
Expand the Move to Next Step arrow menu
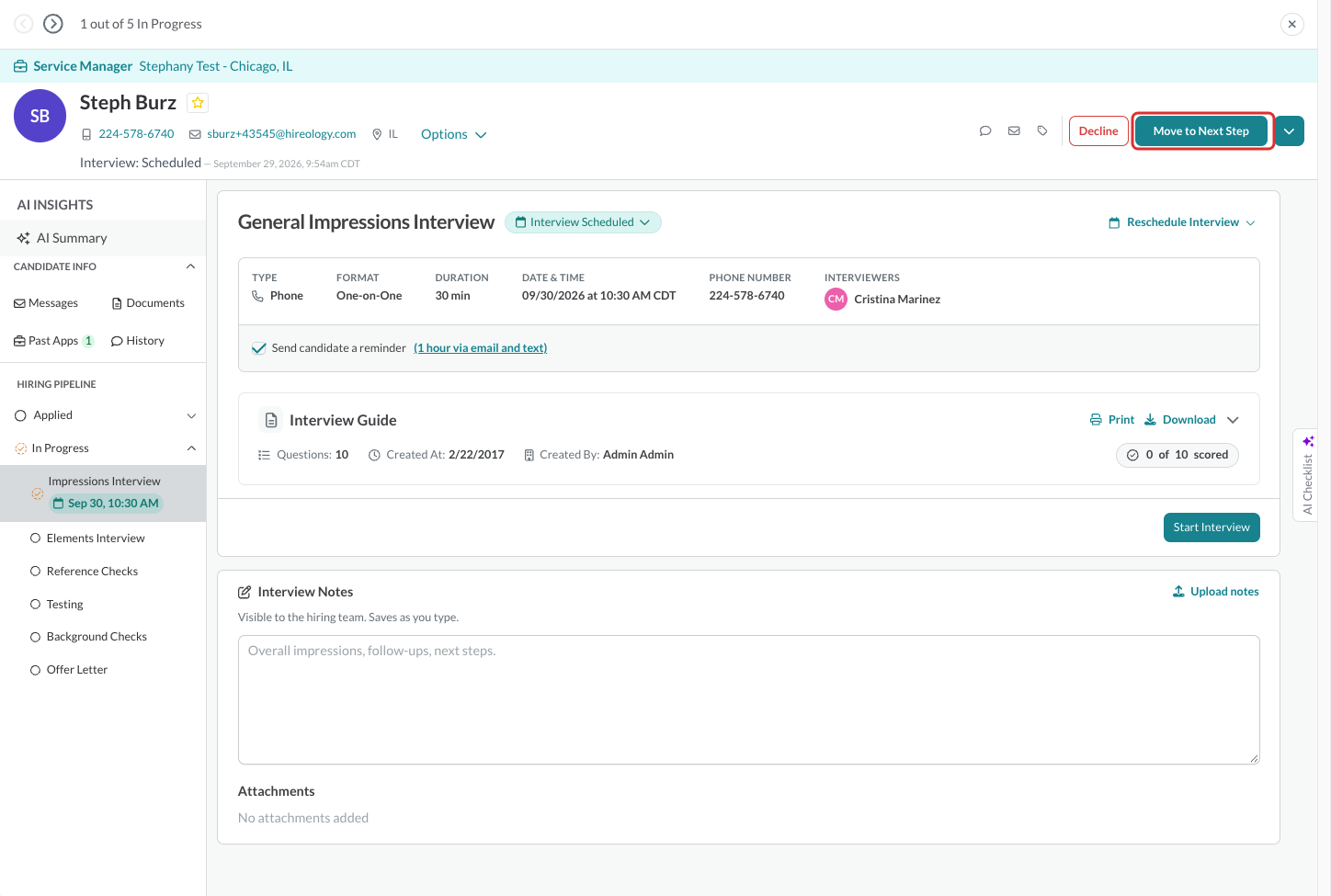[x=1290, y=131]
